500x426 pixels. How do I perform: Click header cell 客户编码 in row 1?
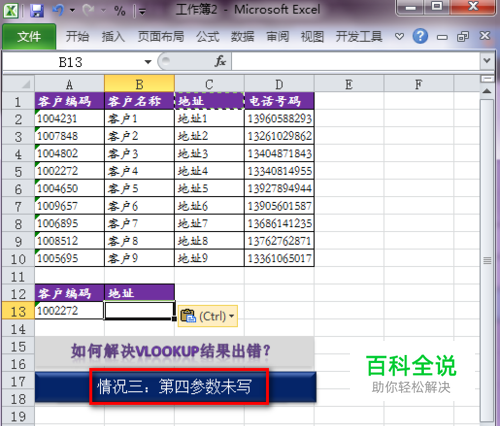pos(69,101)
